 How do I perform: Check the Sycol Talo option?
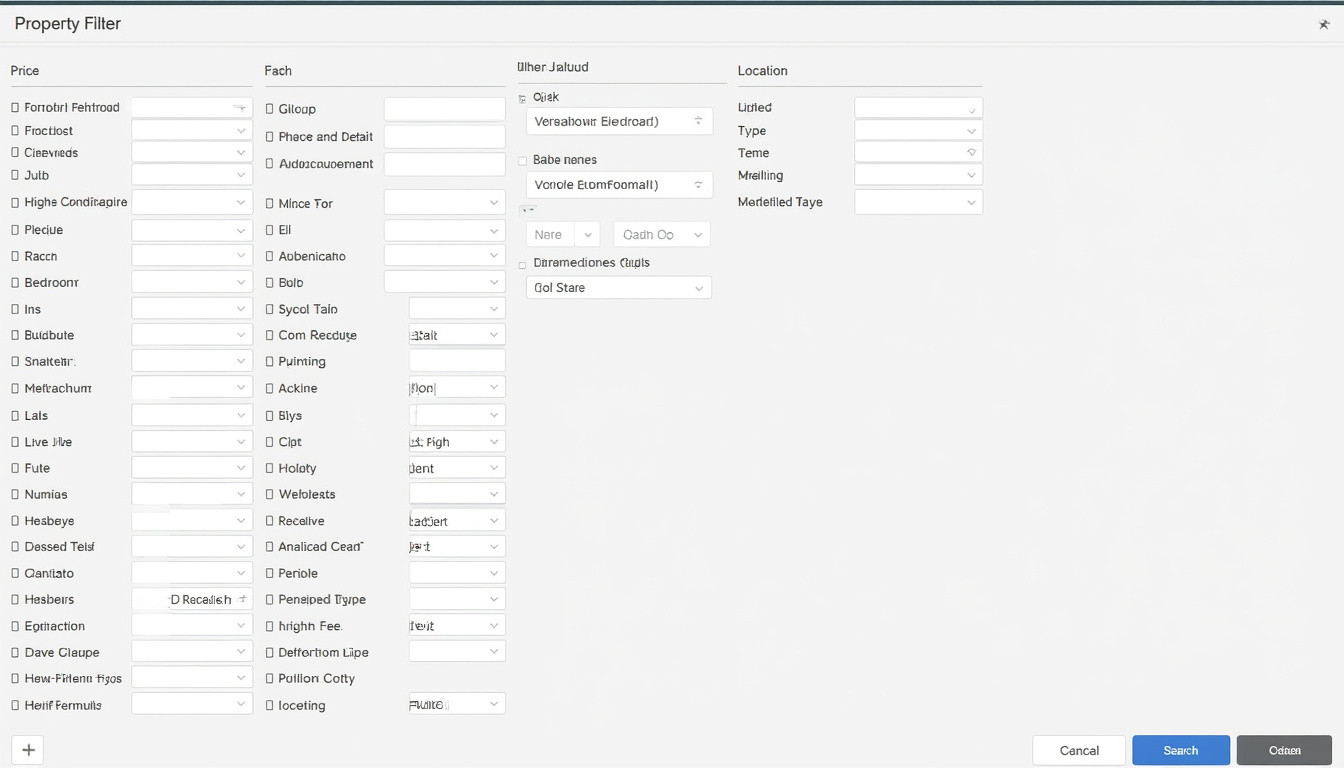point(270,310)
